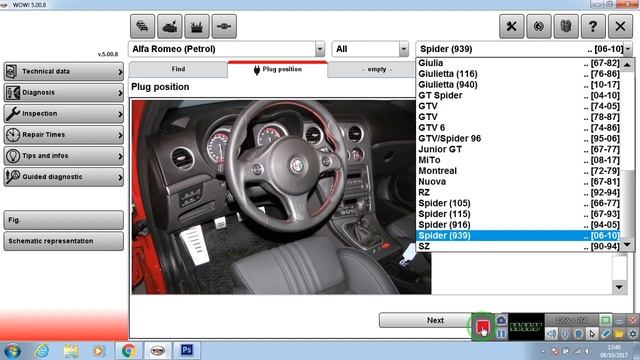The image size is (640, 360).
Task: Toggle cursor capture in recorder toolbar
Action: click(x=592, y=334)
